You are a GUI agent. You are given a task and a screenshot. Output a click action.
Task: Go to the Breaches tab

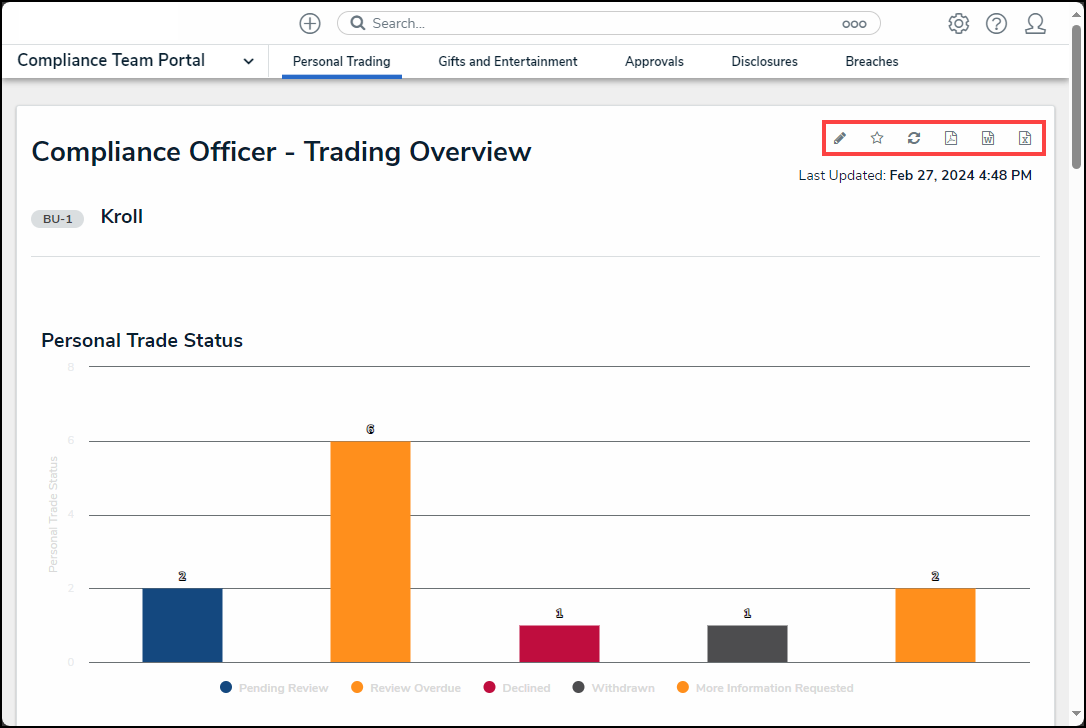pyautogui.click(x=871, y=62)
